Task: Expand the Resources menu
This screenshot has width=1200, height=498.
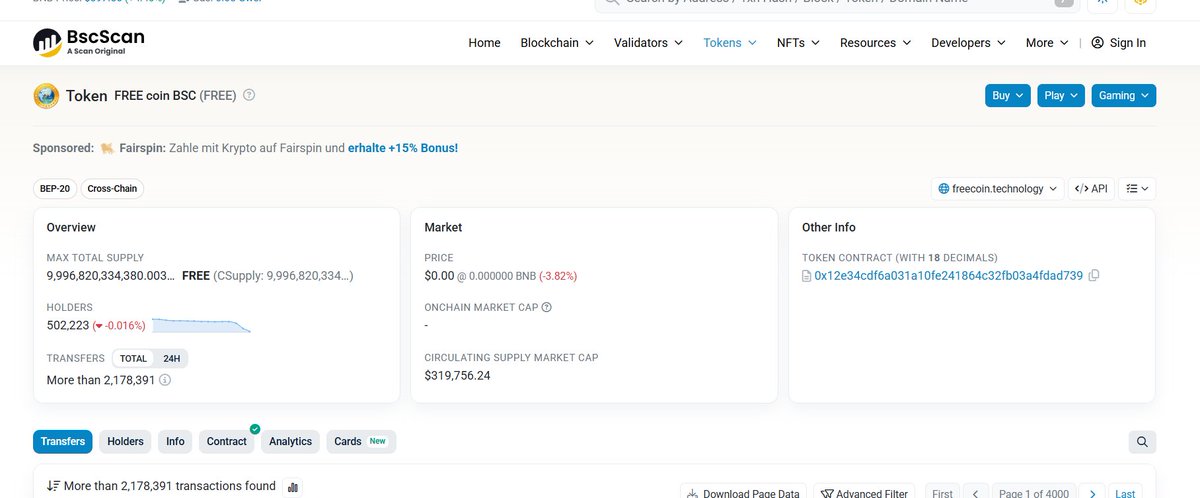Action: 875,43
